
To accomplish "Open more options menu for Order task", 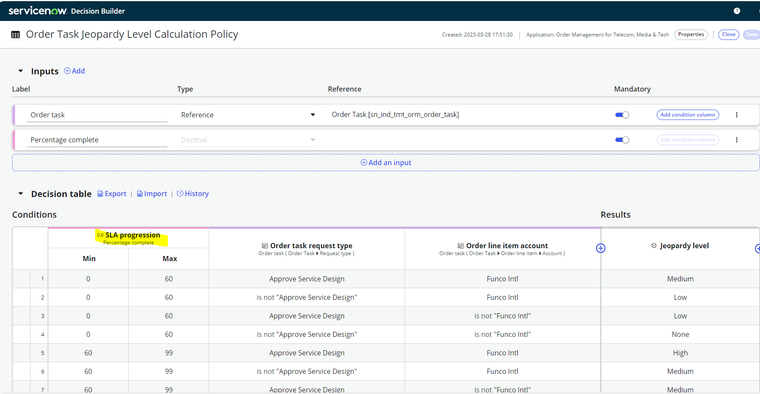I will 736,115.
